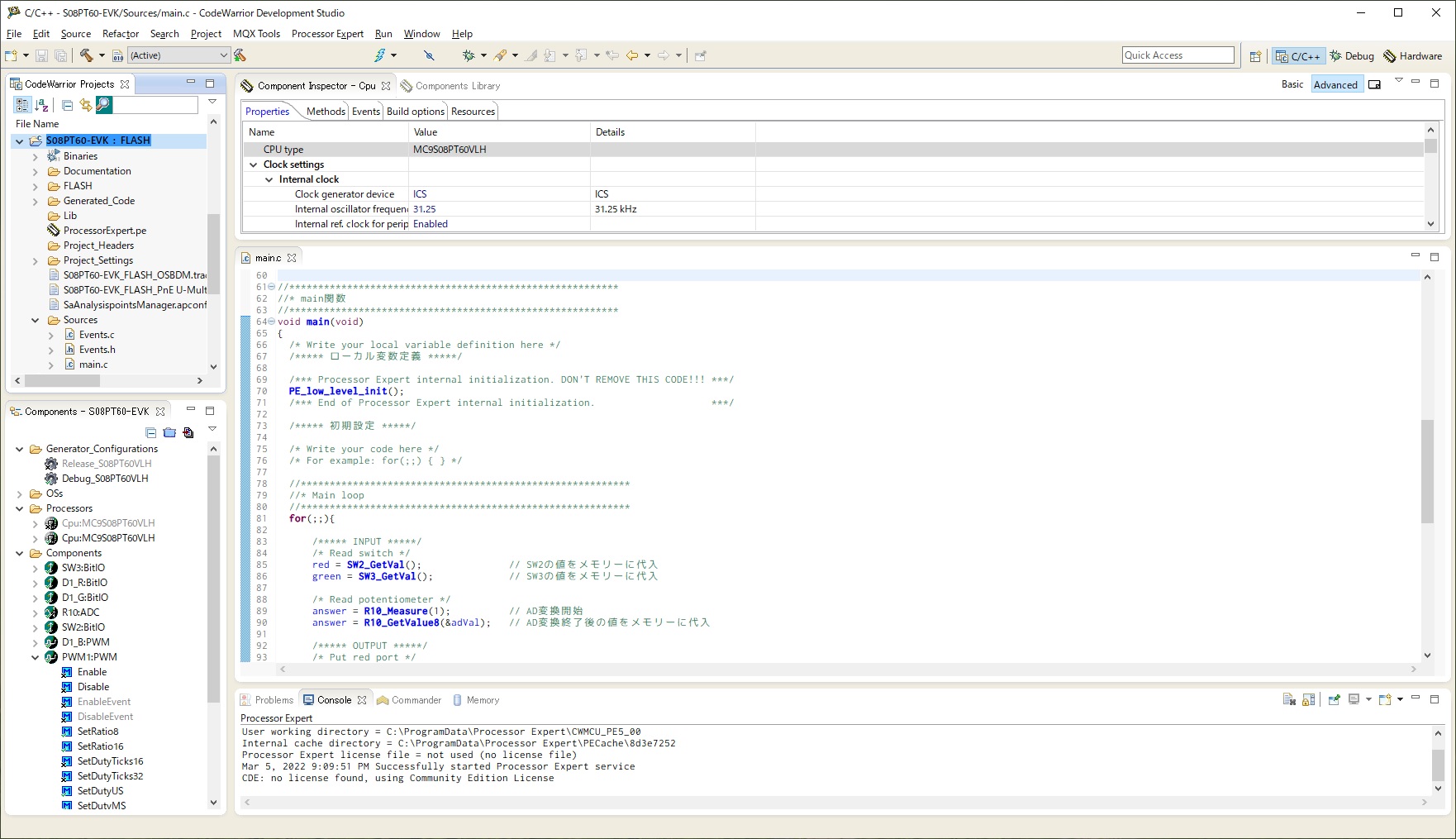Open the Processor Expert menu
1456x839 pixels.
coord(327,34)
